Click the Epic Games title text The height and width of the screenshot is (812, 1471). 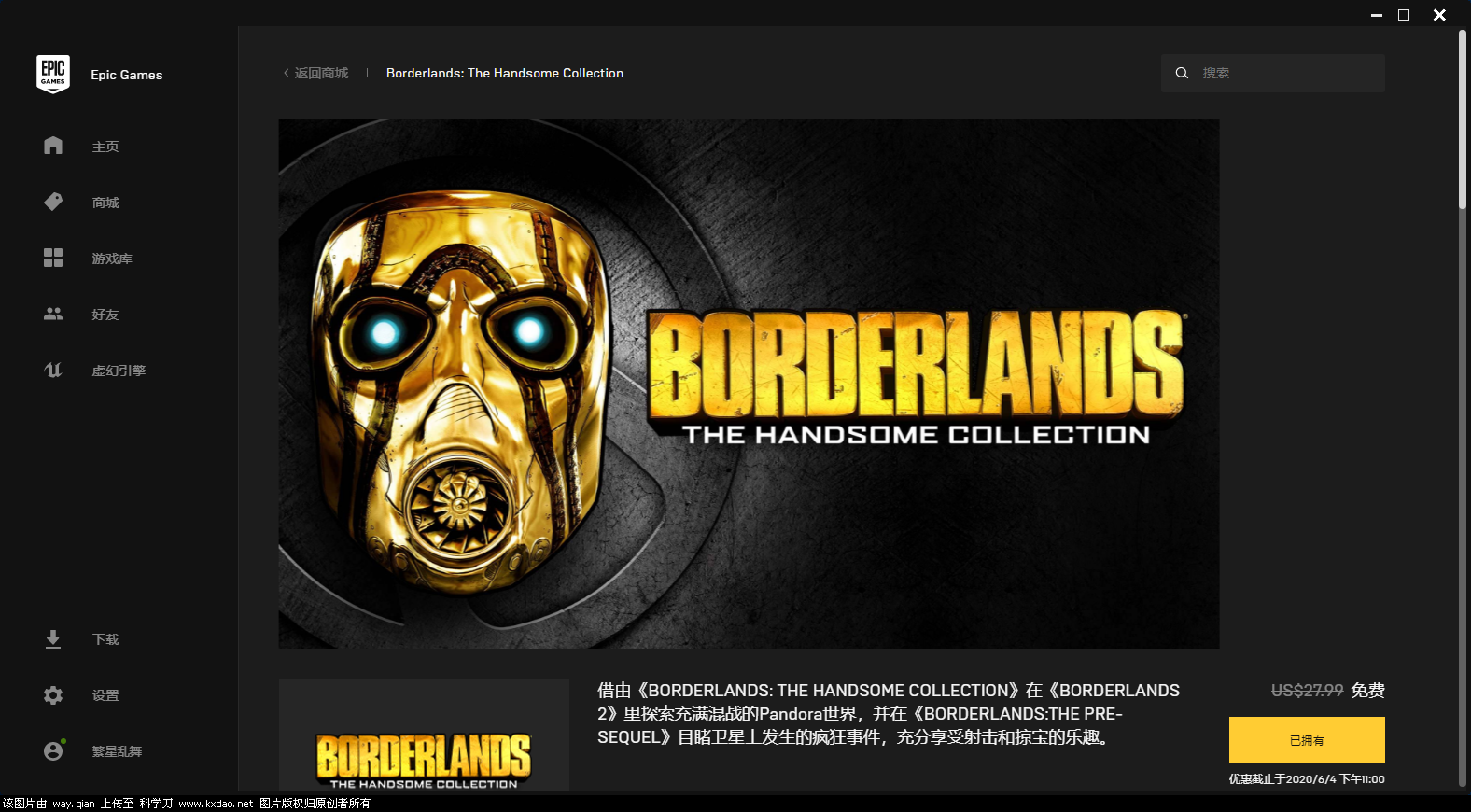click(127, 75)
